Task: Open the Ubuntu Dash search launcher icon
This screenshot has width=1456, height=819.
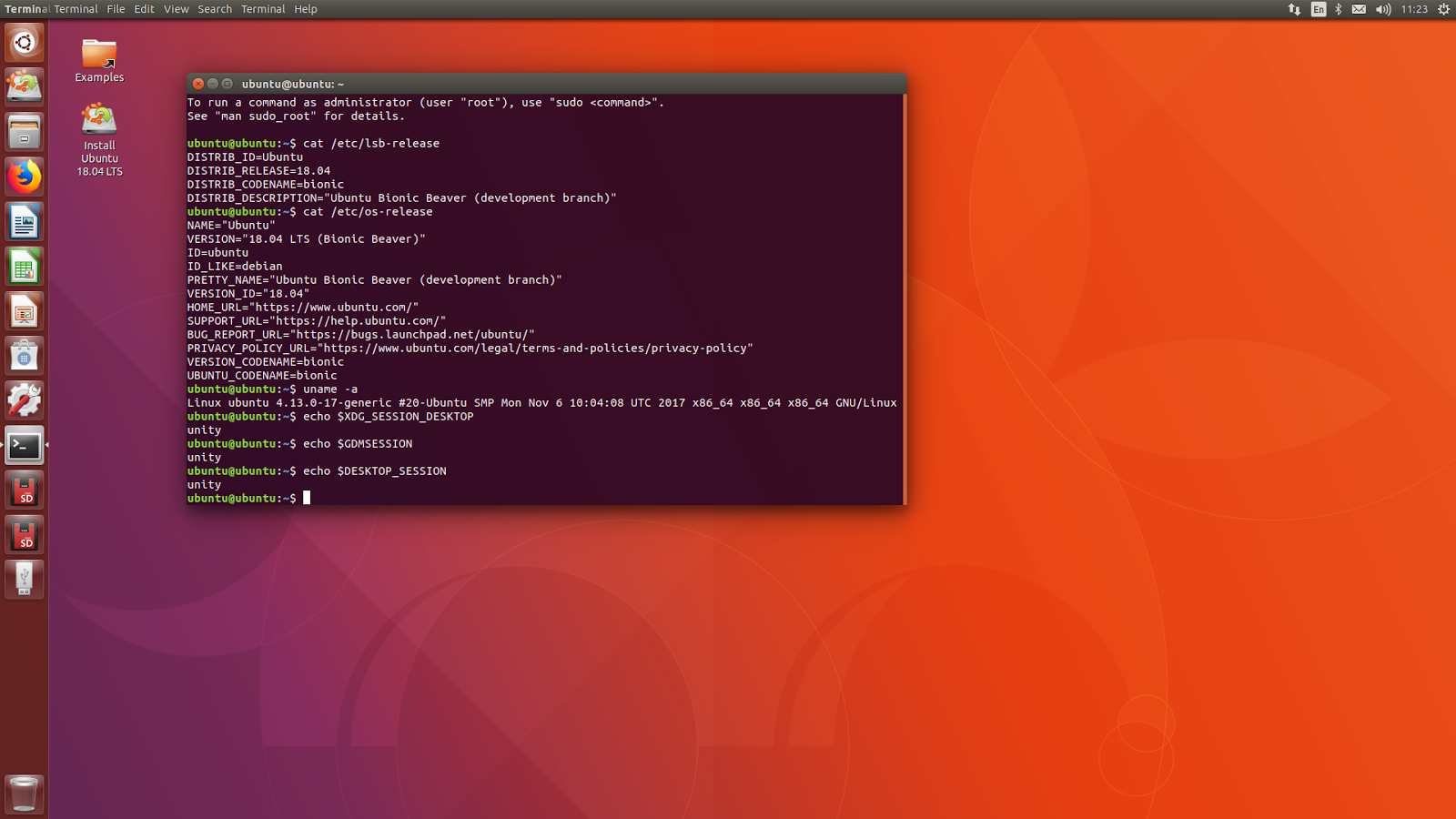Action: pos(25,43)
